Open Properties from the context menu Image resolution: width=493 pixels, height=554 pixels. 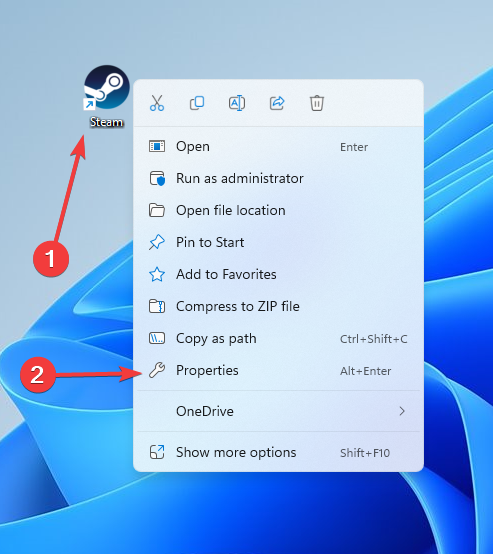[x=278, y=370]
